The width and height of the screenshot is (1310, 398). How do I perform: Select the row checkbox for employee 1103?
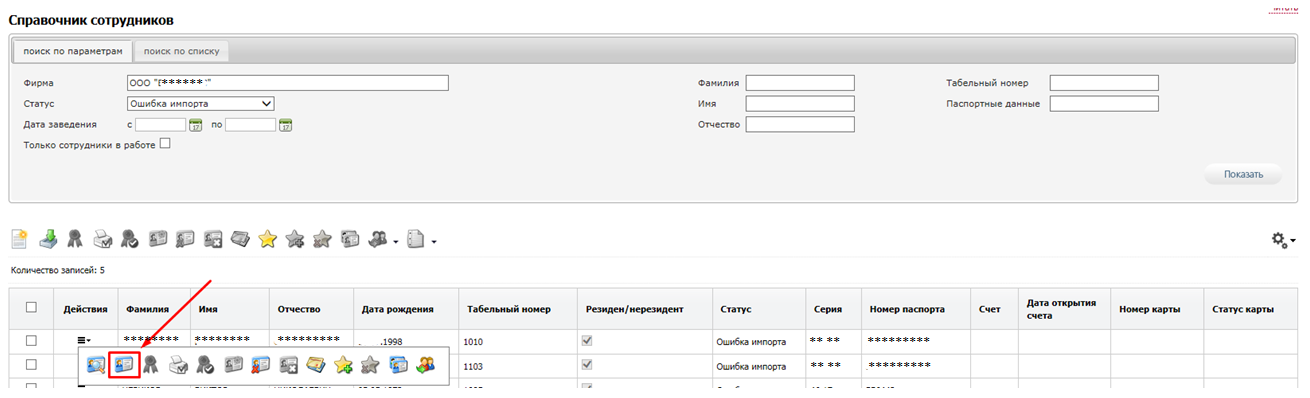pos(31,365)
